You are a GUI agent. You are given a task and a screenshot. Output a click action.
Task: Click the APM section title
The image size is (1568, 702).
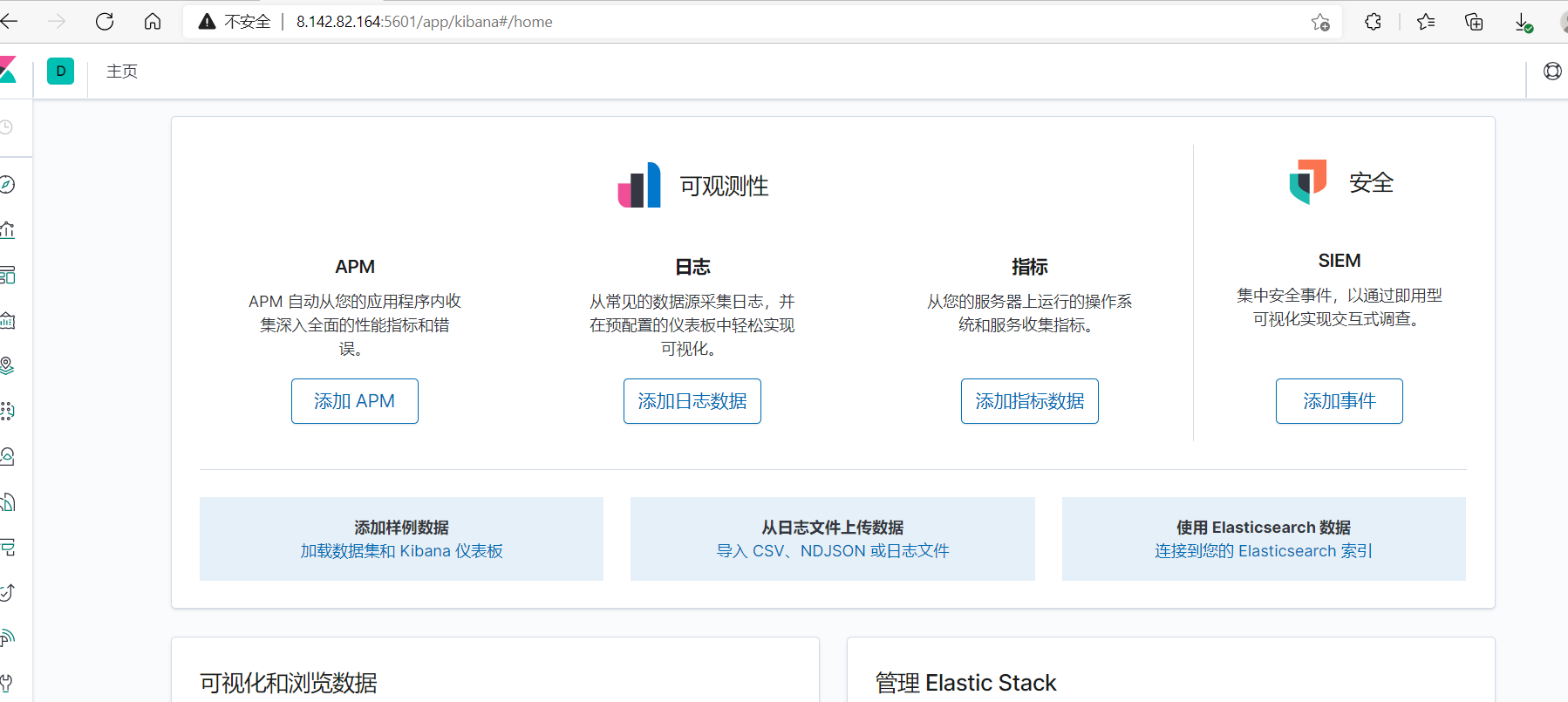[x=355, y=267]
